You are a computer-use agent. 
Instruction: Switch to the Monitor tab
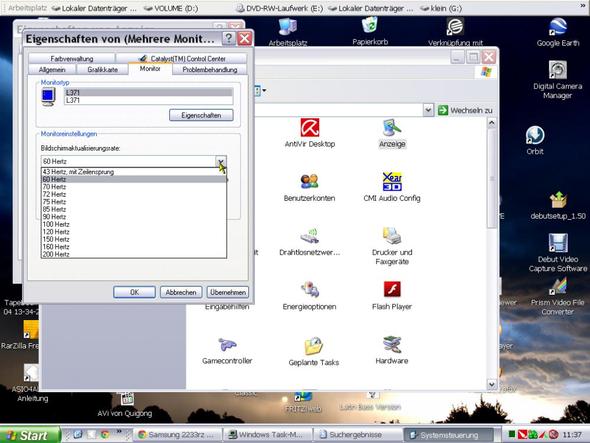[x=150, y=69]
